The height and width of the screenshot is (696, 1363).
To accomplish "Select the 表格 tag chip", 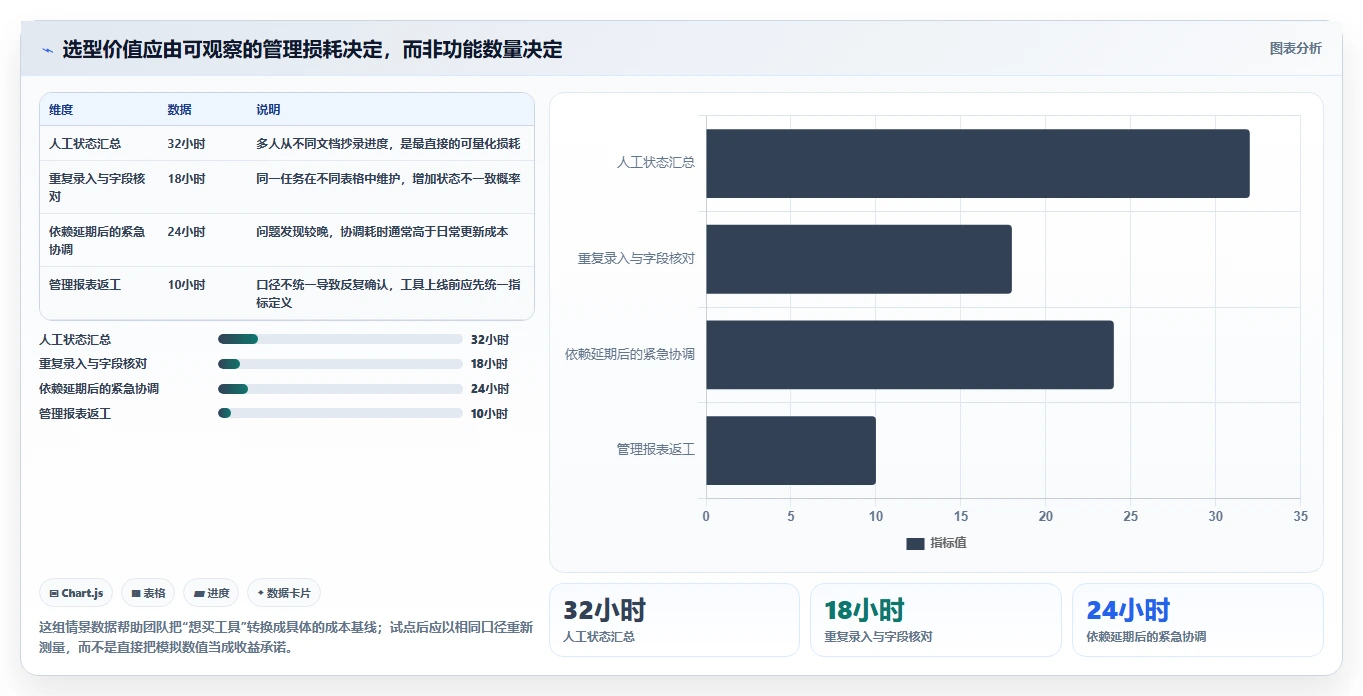I will point(148,593).
